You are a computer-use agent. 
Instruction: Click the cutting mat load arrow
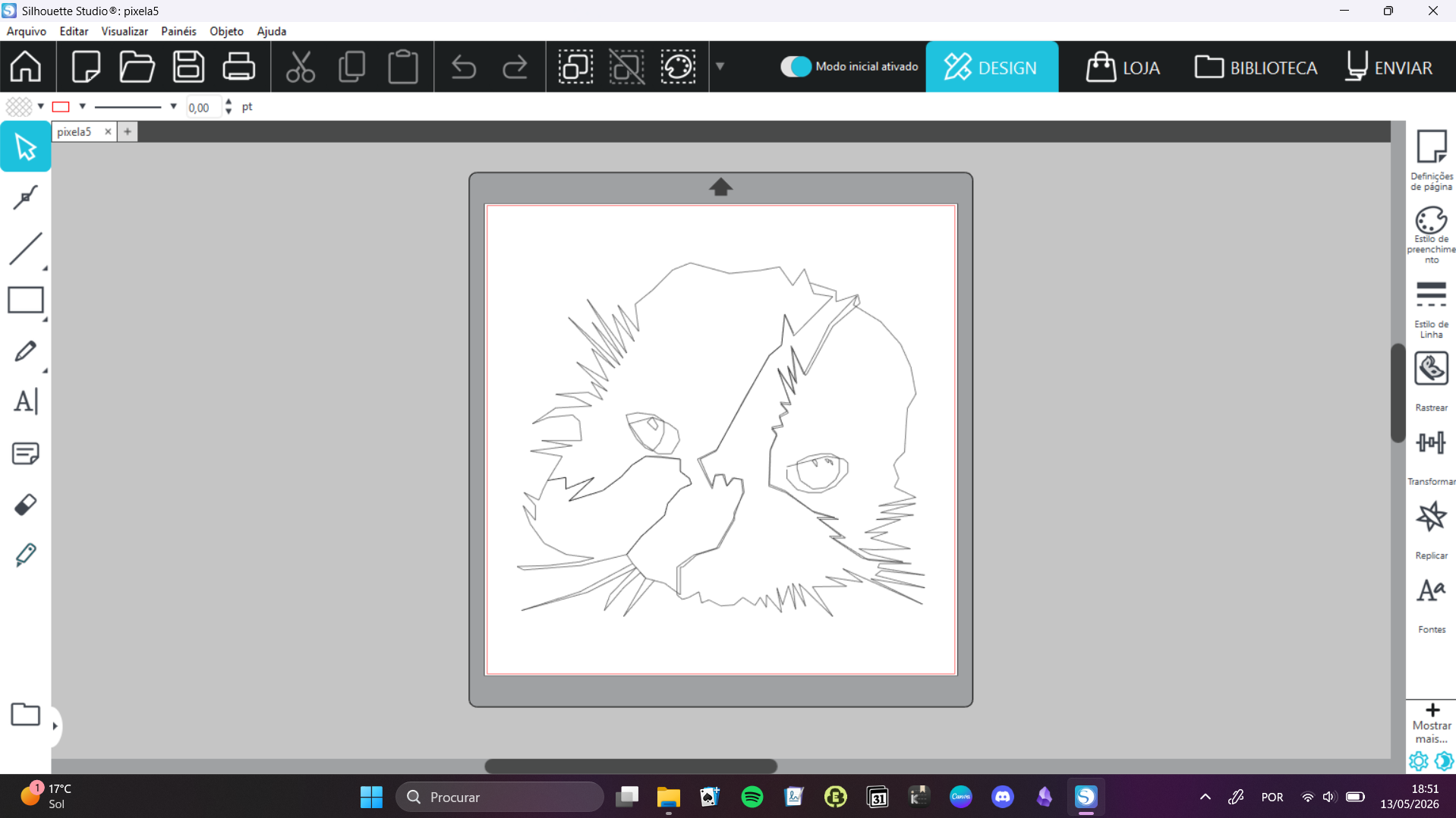[x=720, y=187]
